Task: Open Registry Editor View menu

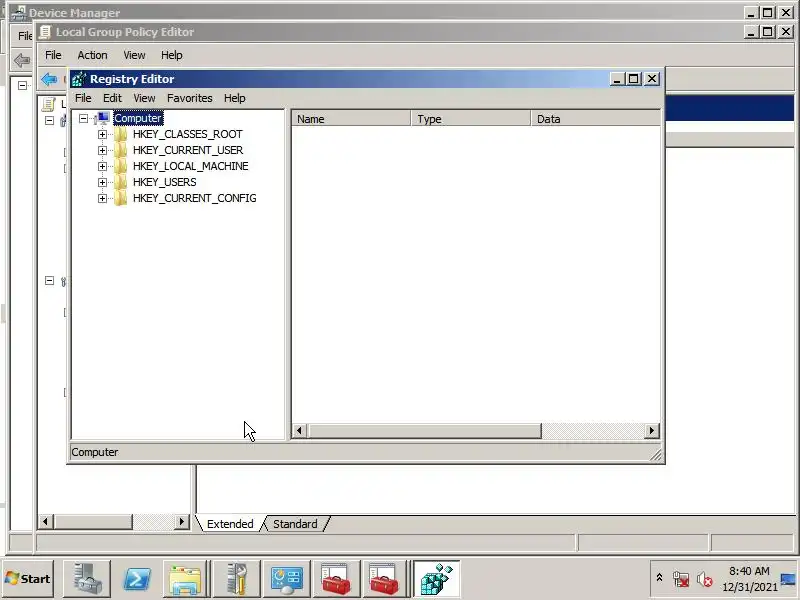Action: 144,98
